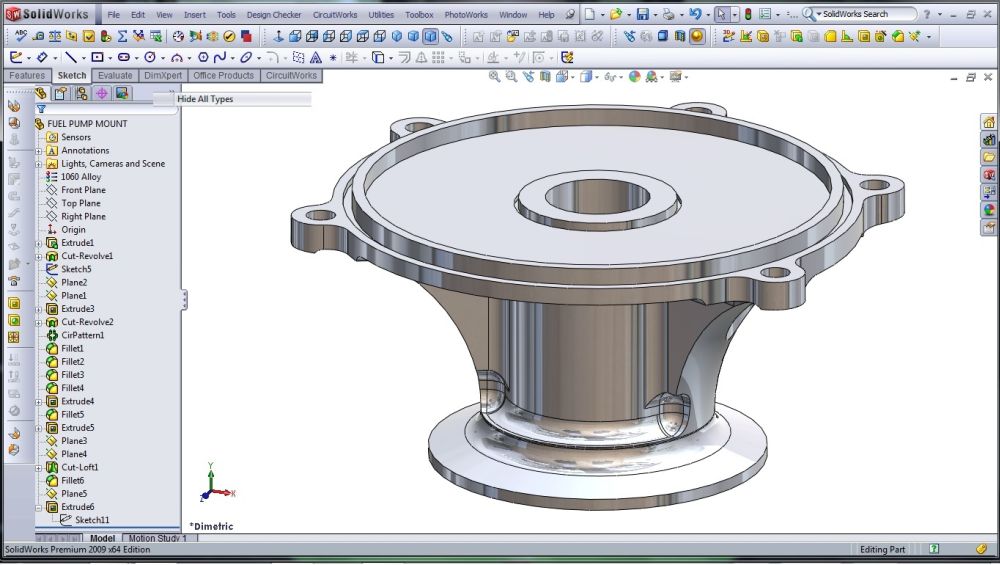
Task: Click the Edit Appearance color ball icon
Action: tap(635, 77)
